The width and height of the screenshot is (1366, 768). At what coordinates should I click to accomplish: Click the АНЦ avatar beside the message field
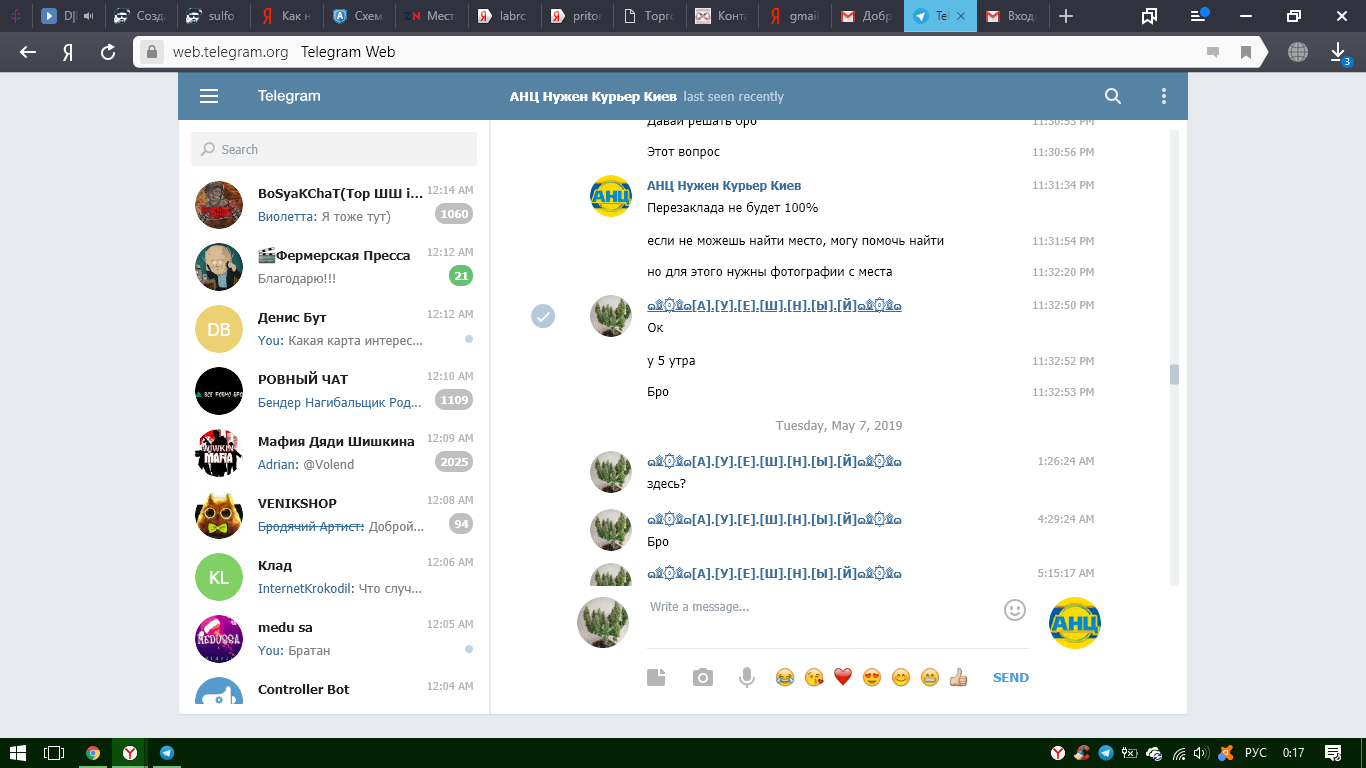click(1075, 623)
